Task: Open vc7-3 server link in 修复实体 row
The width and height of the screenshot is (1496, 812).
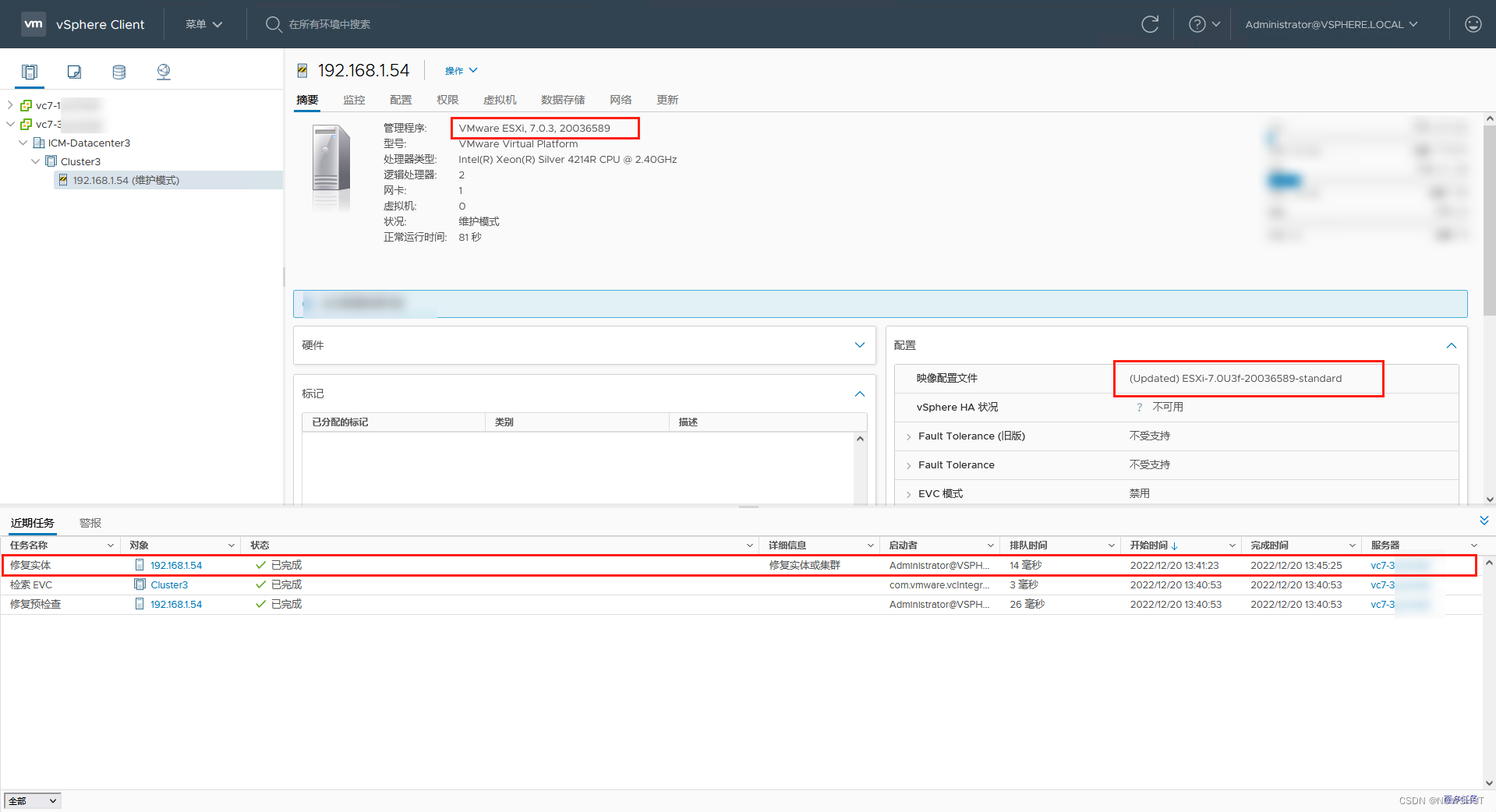Action: (1383, 565)
